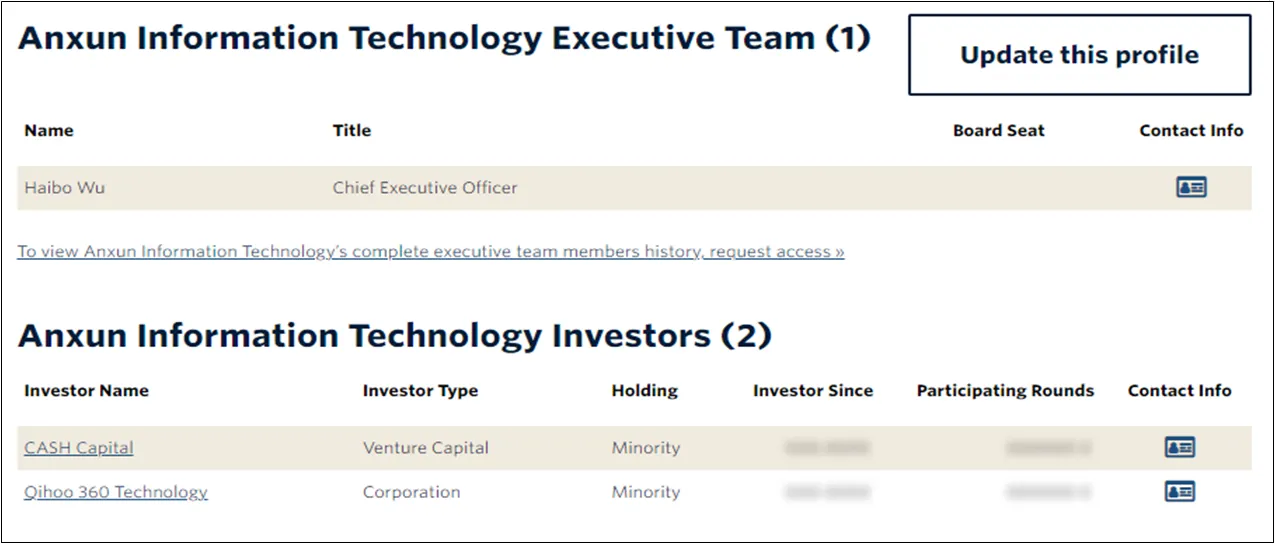Click the Title column header
Viewport: 1275px width, 544px height.
[351, 130]
